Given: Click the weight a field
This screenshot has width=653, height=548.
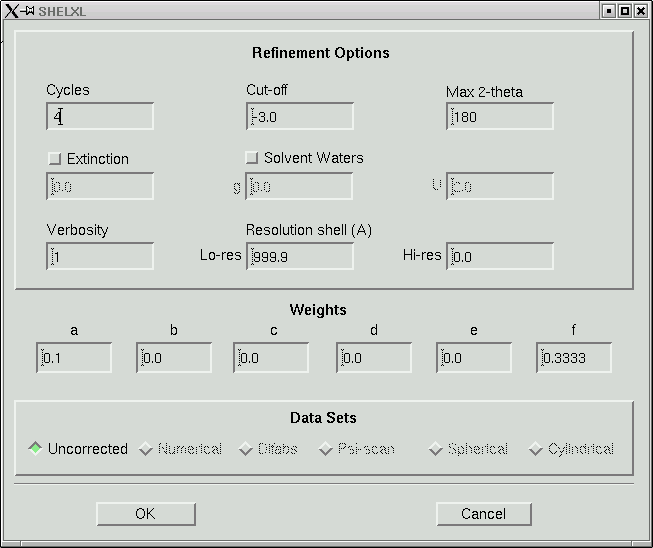Looking at the screenshot, I should click(74, 357).
